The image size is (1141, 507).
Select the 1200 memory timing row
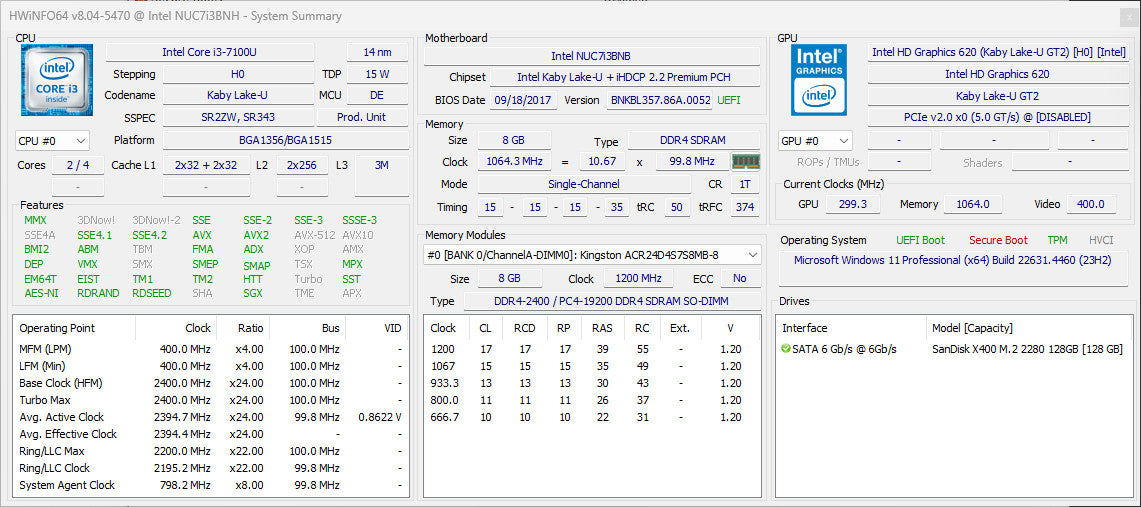[592, 349]
